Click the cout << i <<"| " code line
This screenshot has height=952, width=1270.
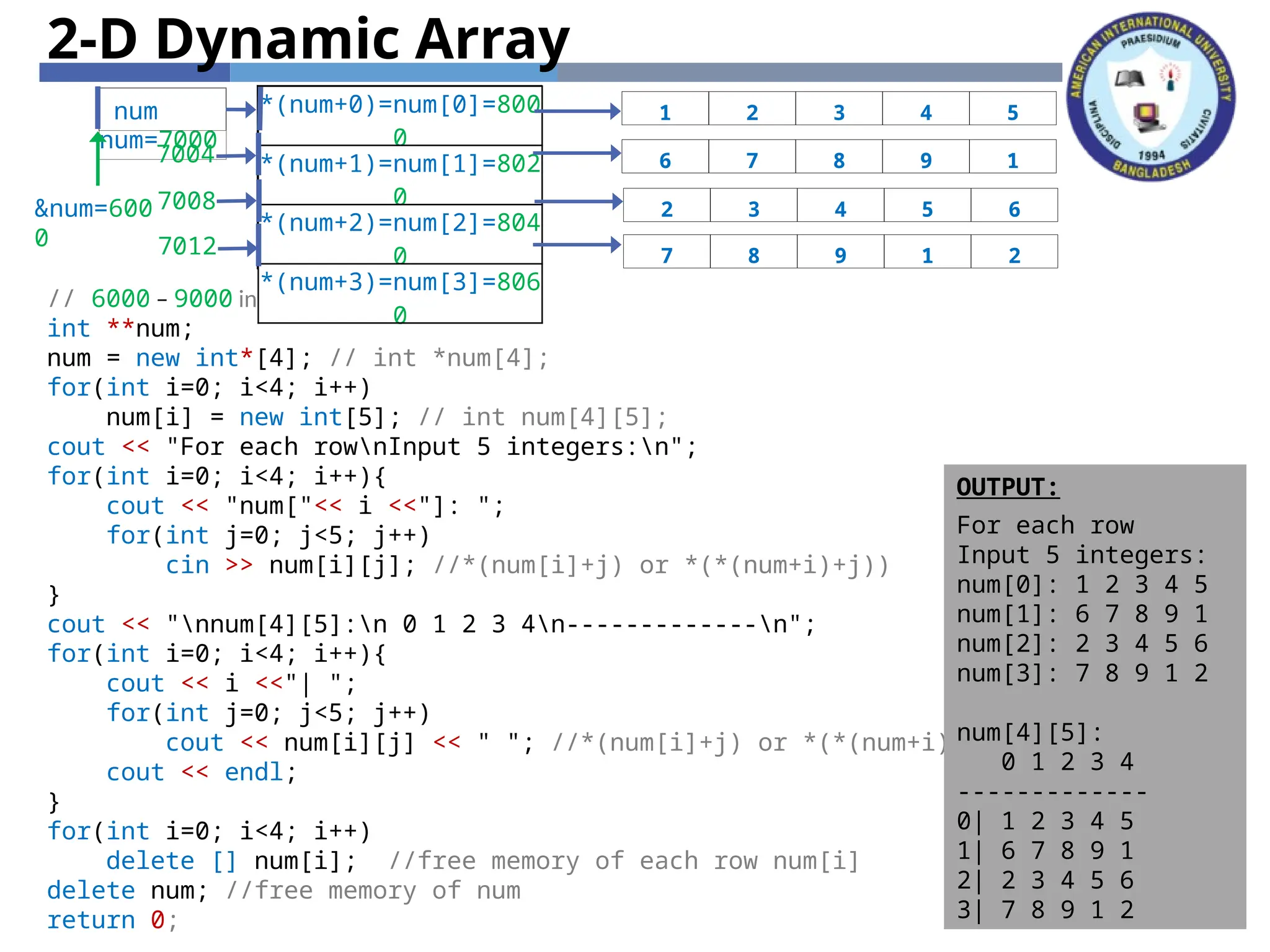click(231, 684)
